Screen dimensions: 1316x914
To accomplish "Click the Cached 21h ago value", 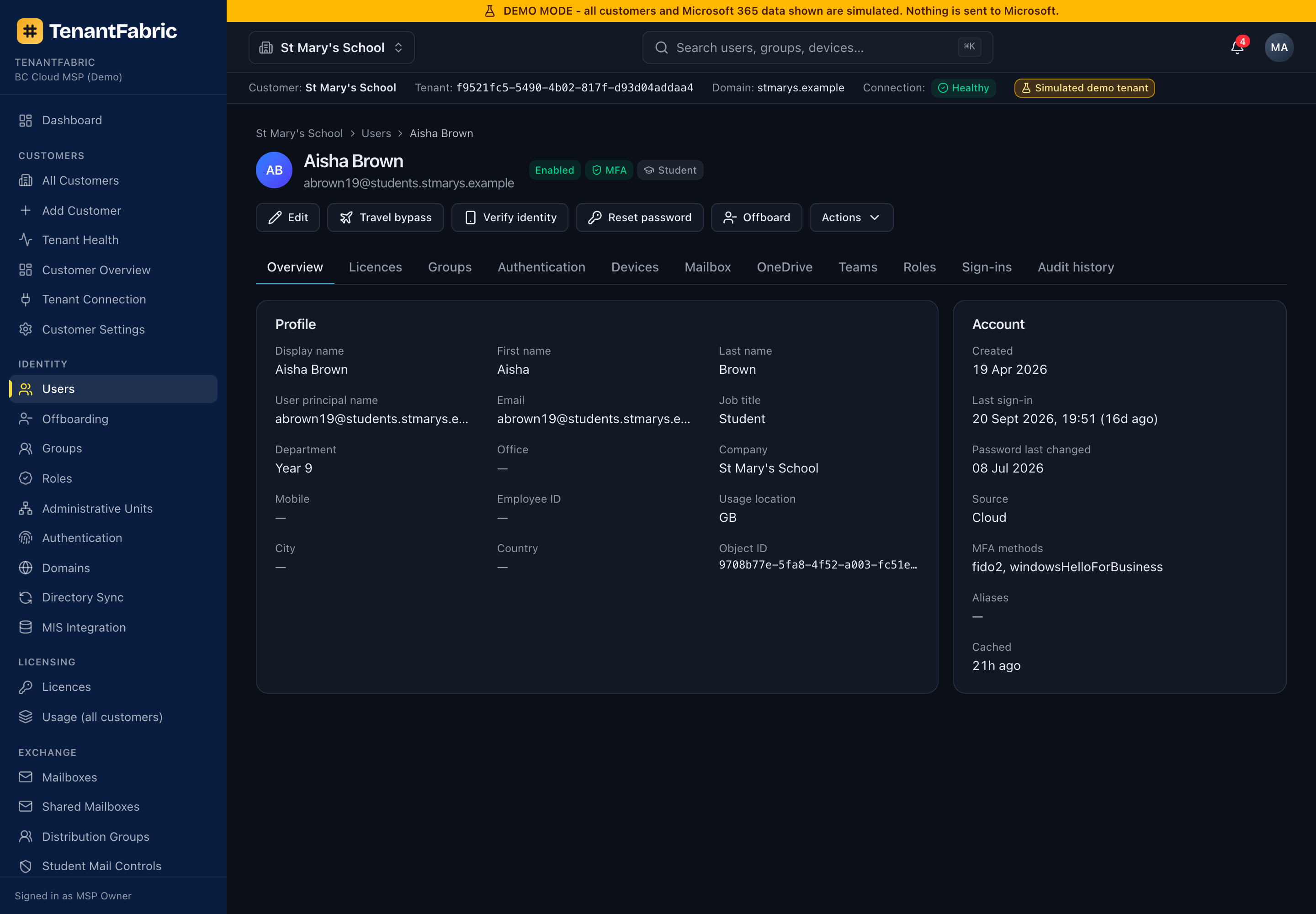I will (x=996, y=665).
